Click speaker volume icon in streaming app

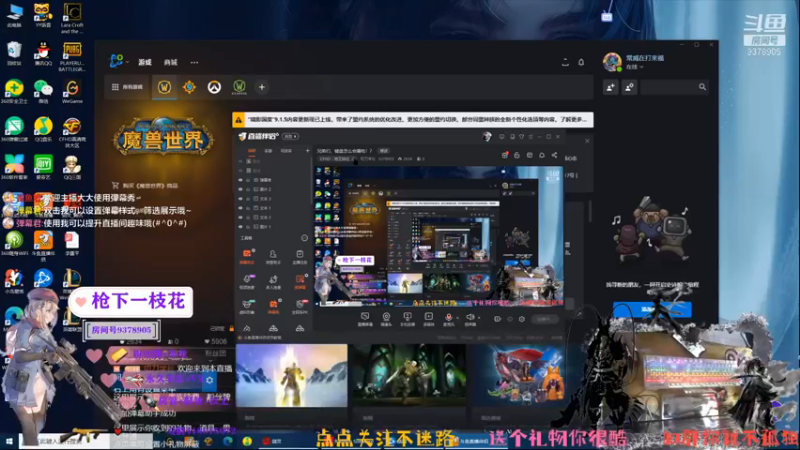click(470, 318)
